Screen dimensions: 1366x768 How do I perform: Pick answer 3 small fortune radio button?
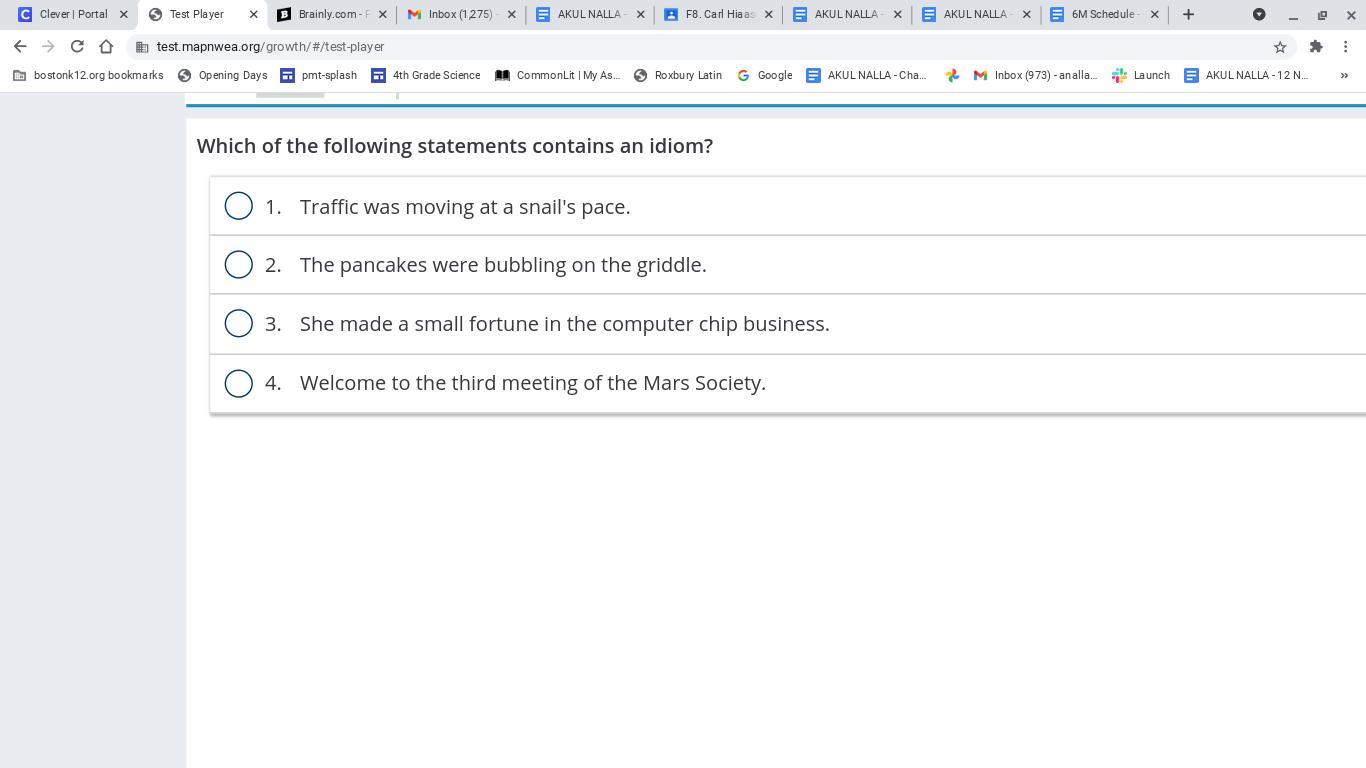pyautogui.click(x=238, y=323)
